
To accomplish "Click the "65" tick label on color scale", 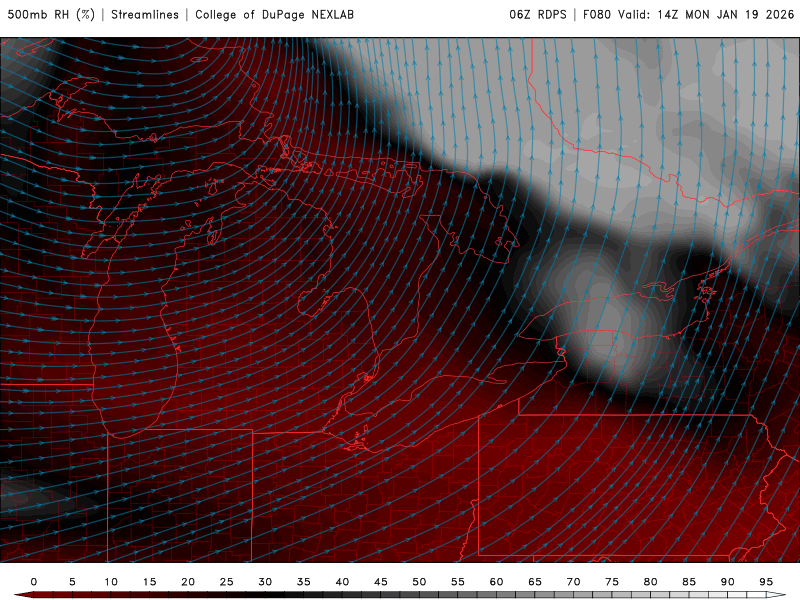I will (535, 582).
